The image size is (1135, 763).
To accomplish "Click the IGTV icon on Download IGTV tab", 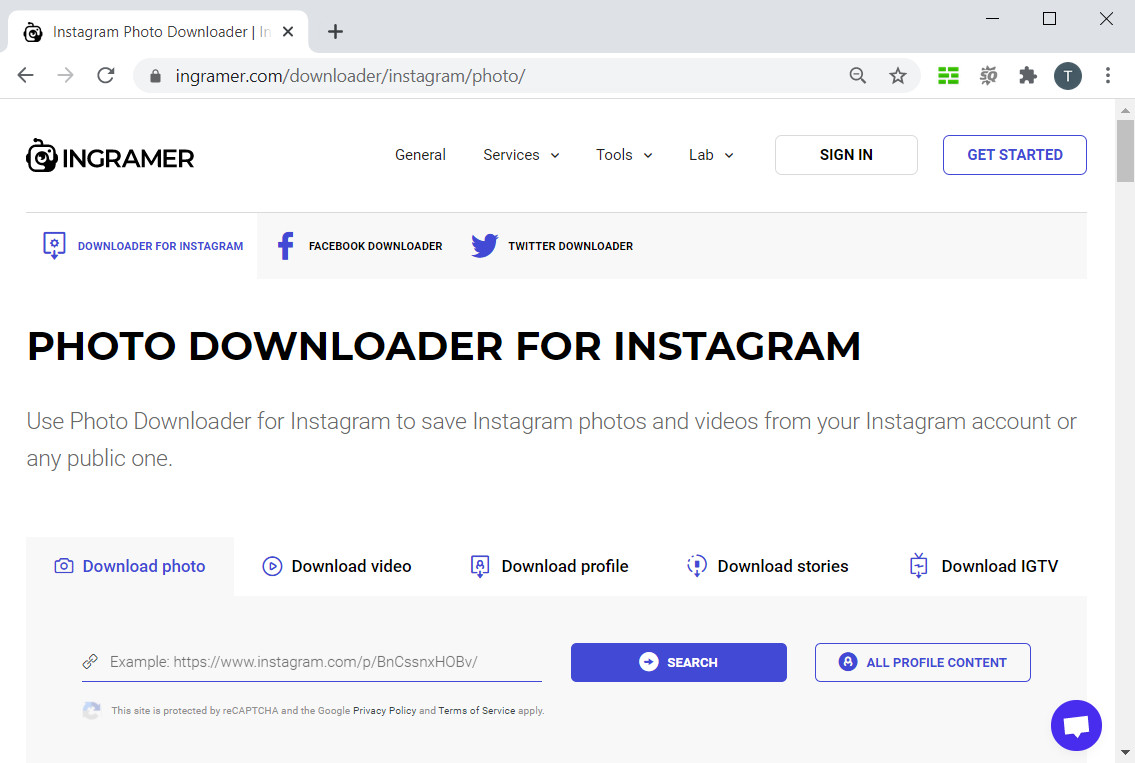I will [x=918, y=565].
